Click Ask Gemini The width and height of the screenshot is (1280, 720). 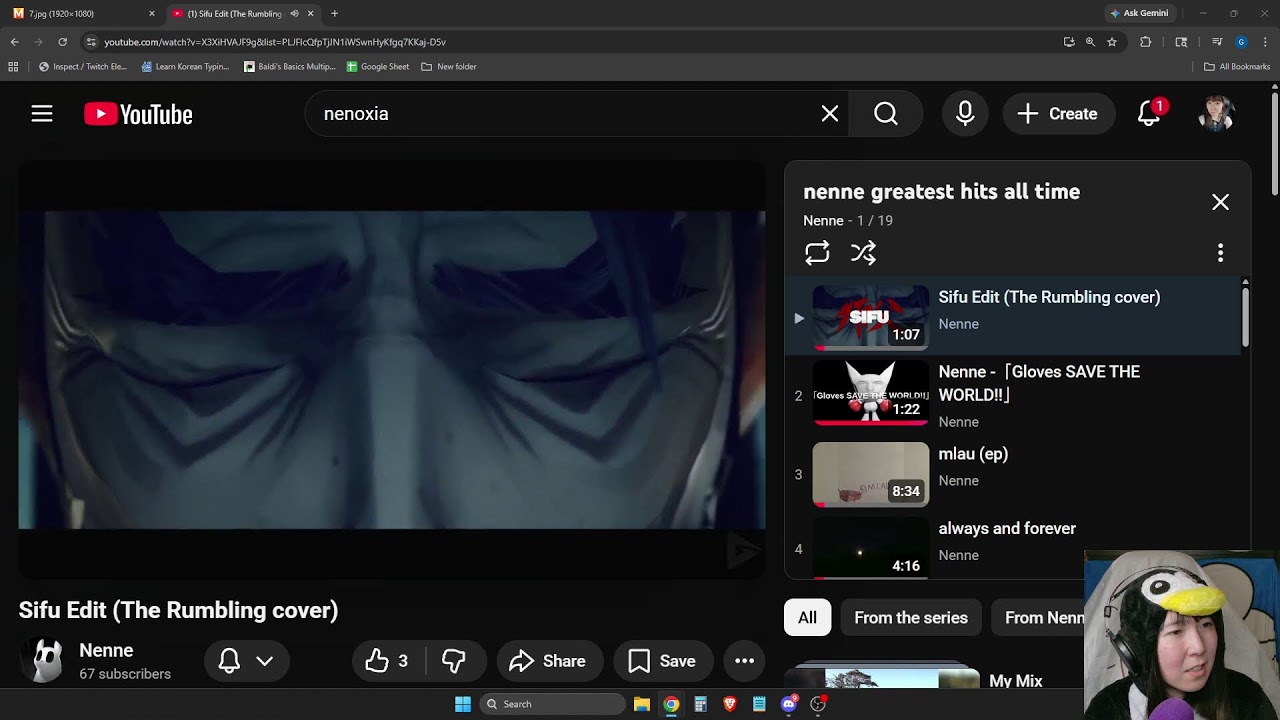tap(1139, 14)
